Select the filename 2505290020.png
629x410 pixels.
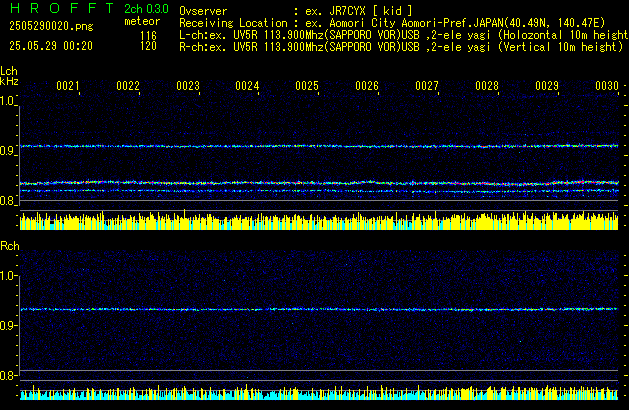pos(51,26)
